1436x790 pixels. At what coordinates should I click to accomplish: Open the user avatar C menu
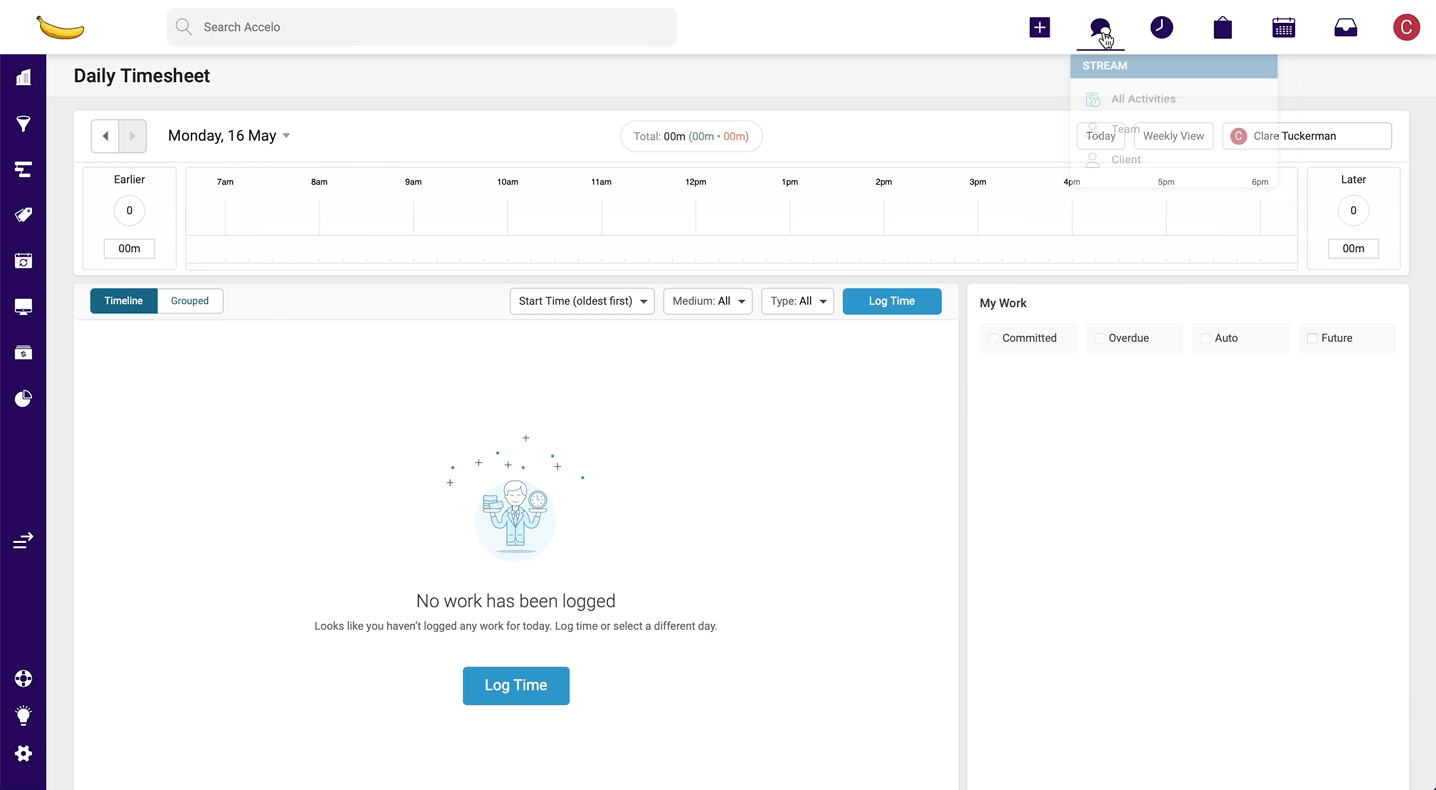1407,27
